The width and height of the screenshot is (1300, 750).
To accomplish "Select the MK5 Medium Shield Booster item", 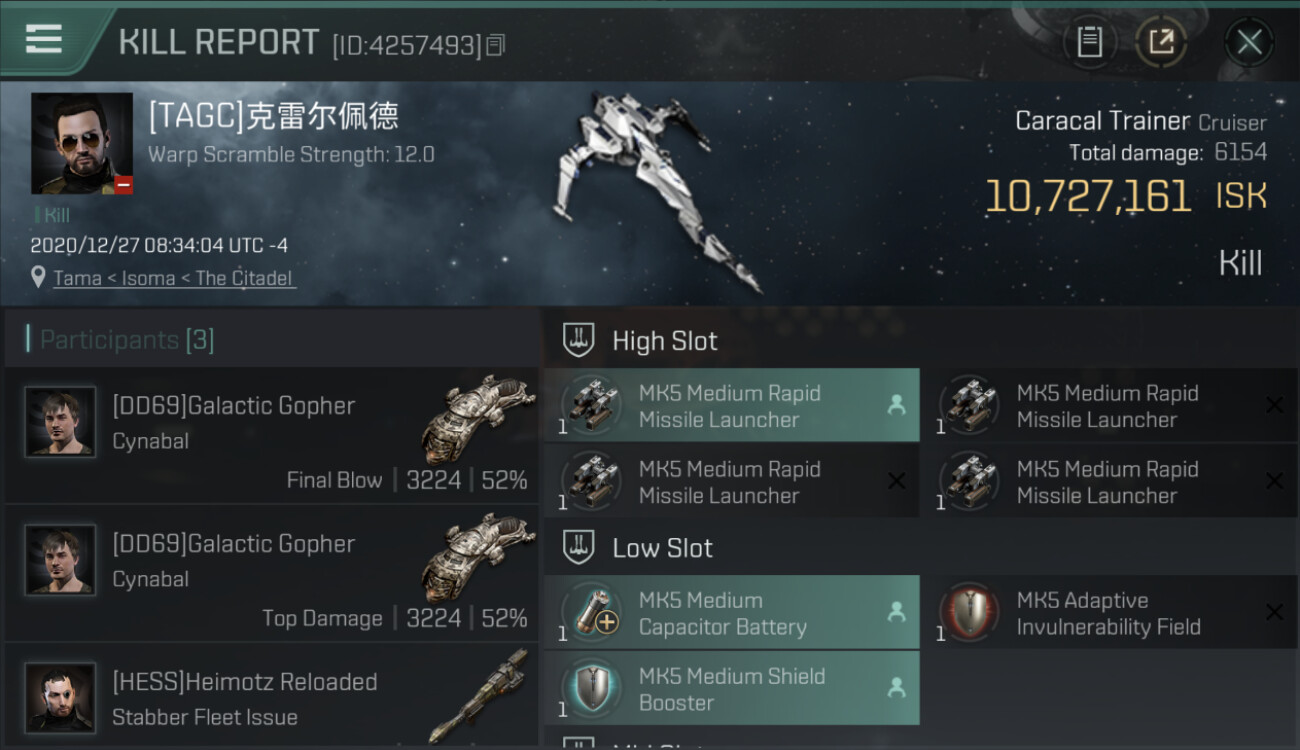I will 731,688.
